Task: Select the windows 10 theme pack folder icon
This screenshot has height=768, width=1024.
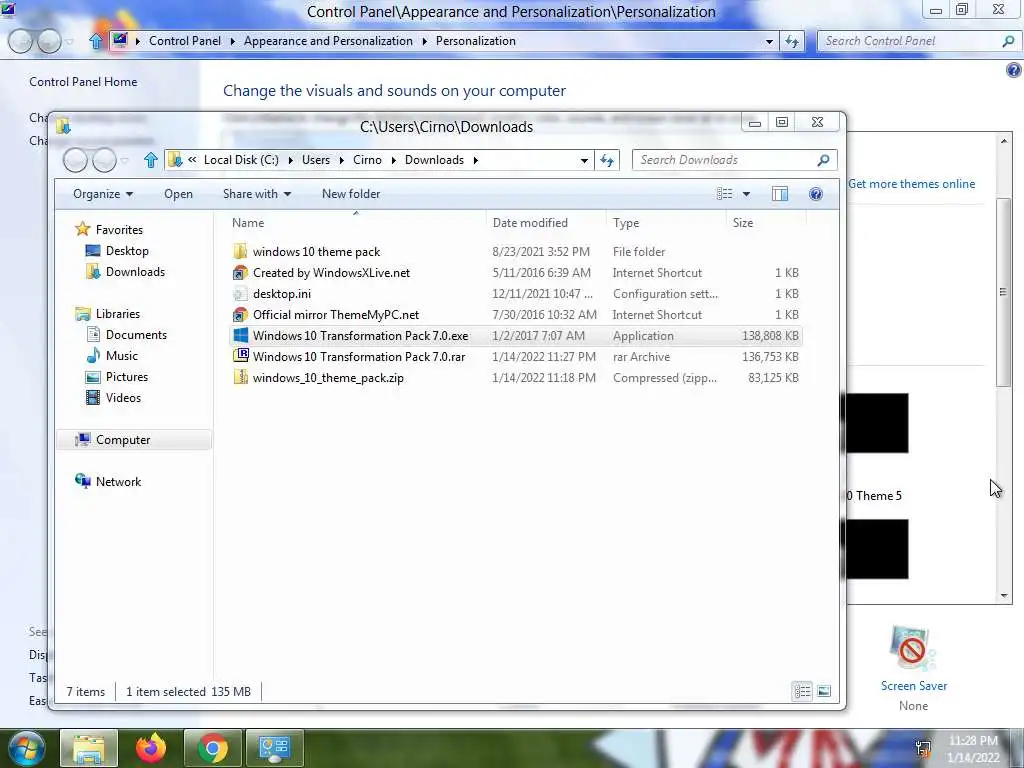Action: point(240,251)
